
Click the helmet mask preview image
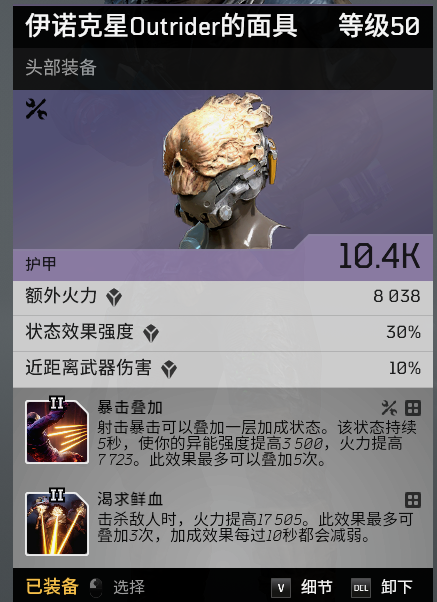(x=223, y=170)
